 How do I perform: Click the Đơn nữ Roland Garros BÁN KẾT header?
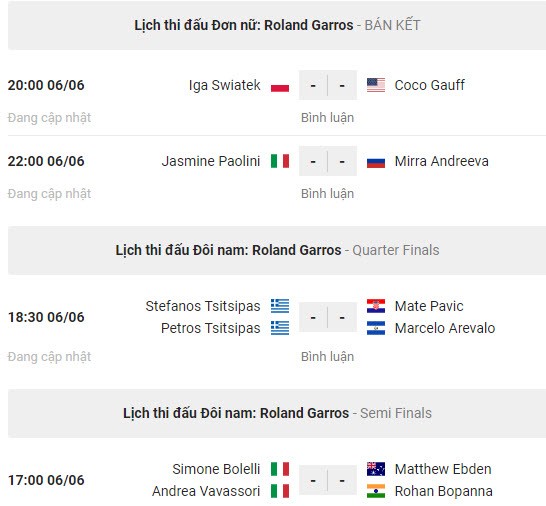tap(277, 25)
